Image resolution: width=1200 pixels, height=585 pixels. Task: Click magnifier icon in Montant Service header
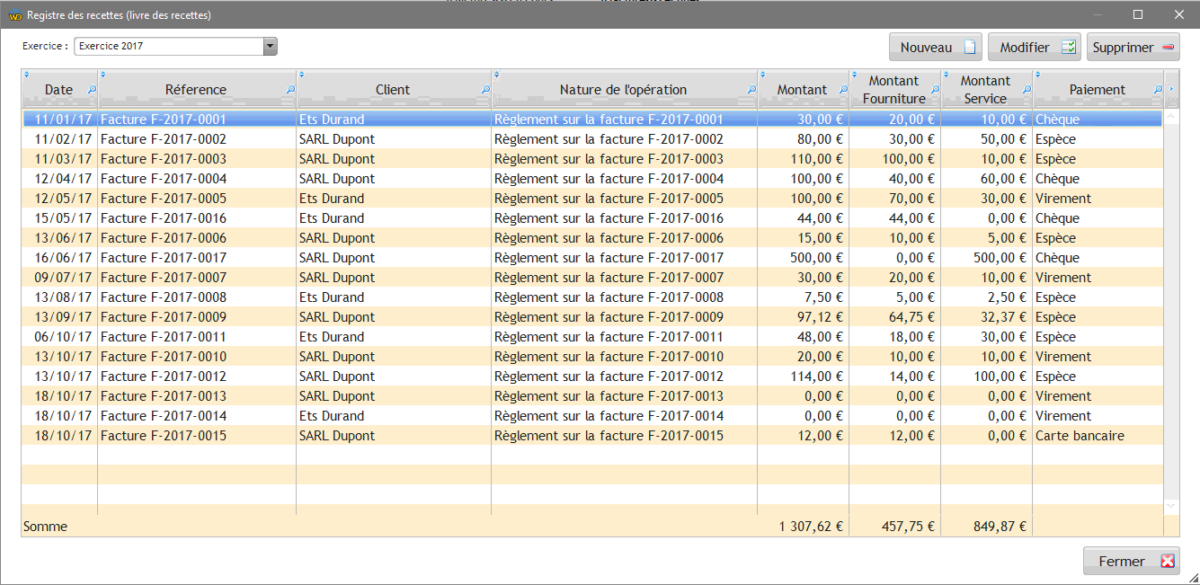[1026, 90]
